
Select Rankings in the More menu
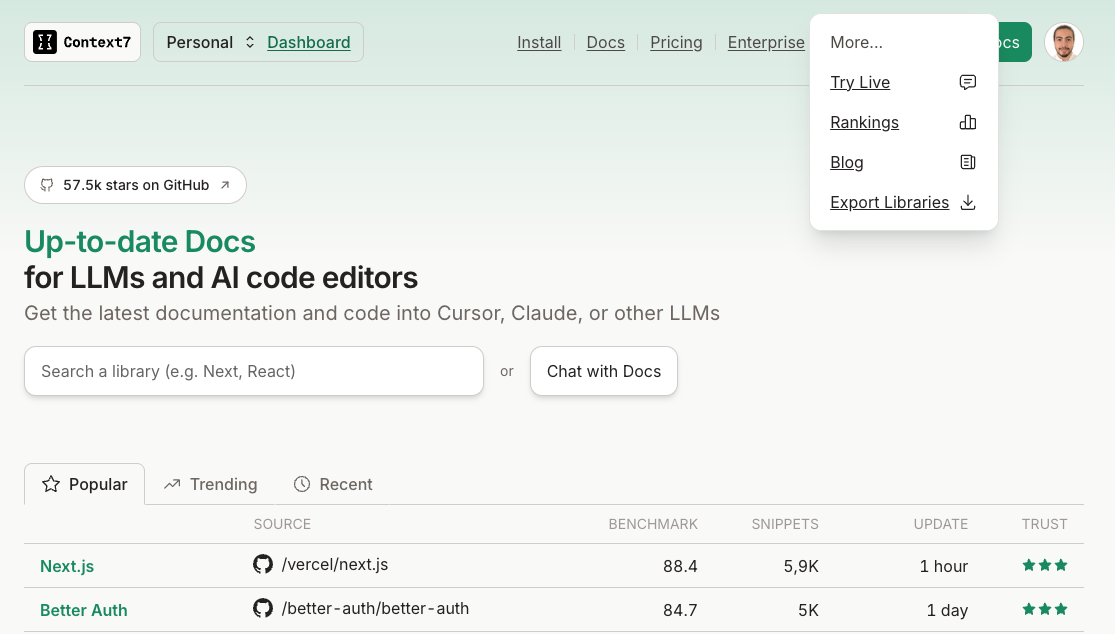864,122
